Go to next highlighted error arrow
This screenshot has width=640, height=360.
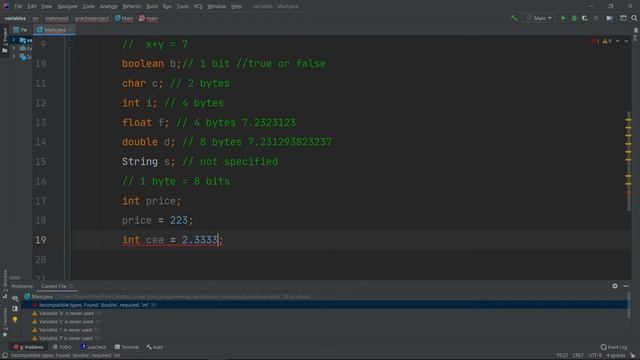pos(626,41)
